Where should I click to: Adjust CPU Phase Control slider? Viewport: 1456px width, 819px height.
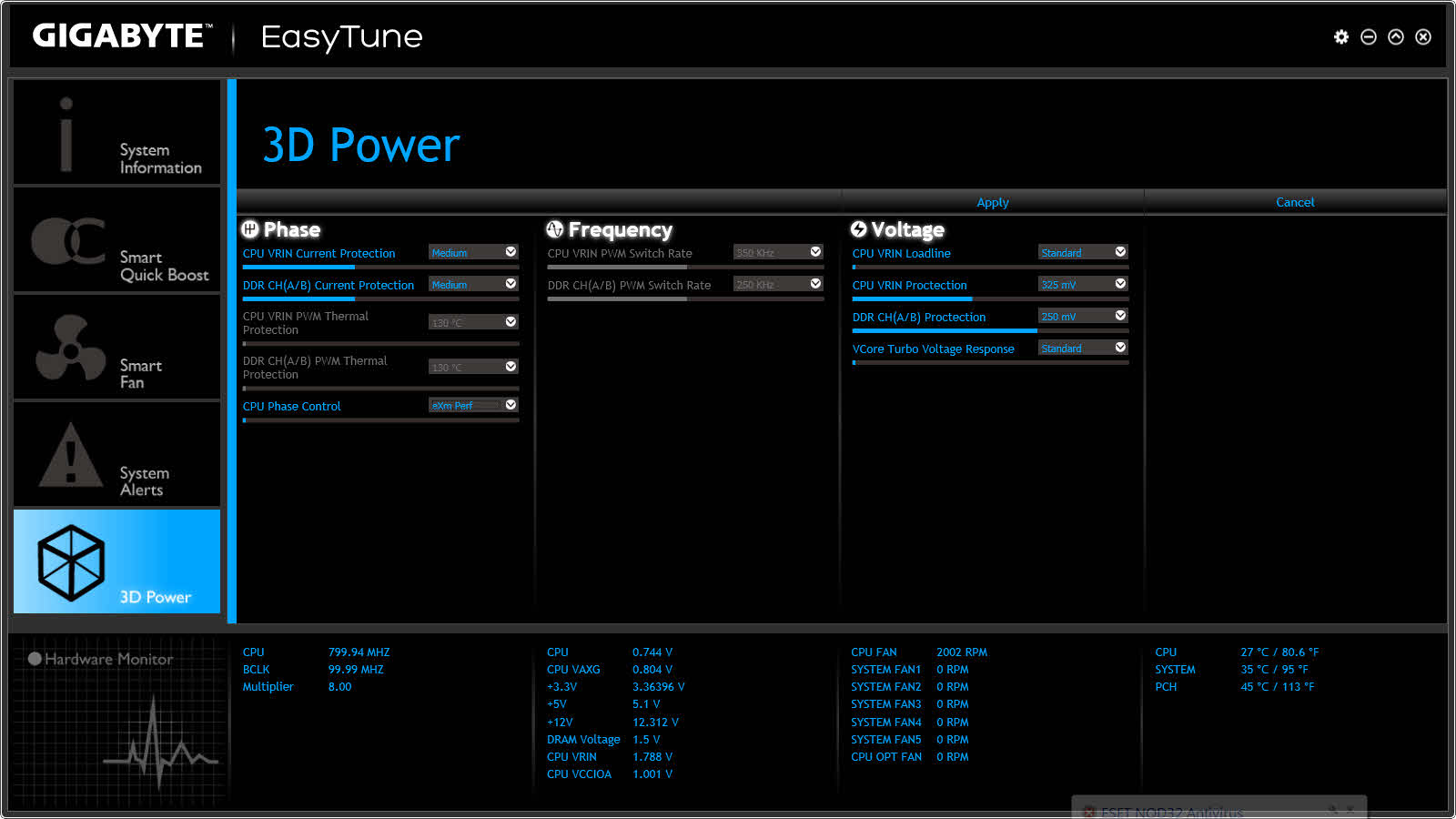point(380,420)
